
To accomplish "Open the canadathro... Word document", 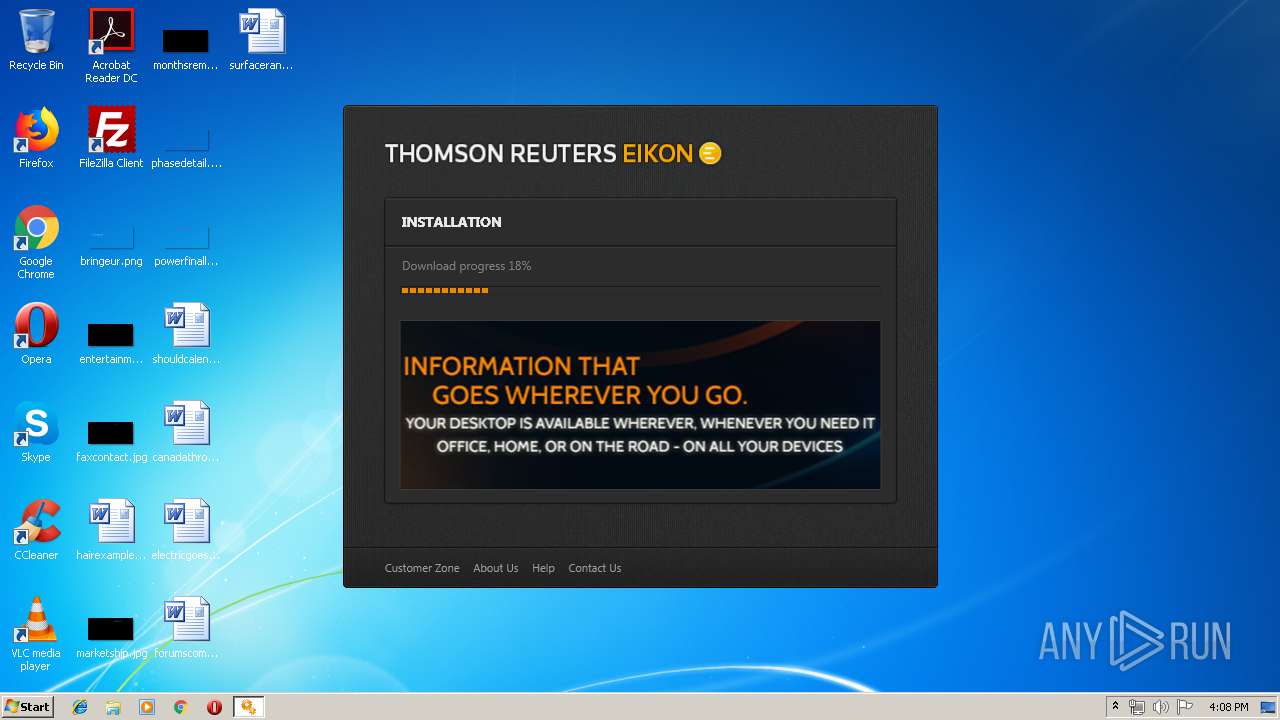I will [186, 432].
